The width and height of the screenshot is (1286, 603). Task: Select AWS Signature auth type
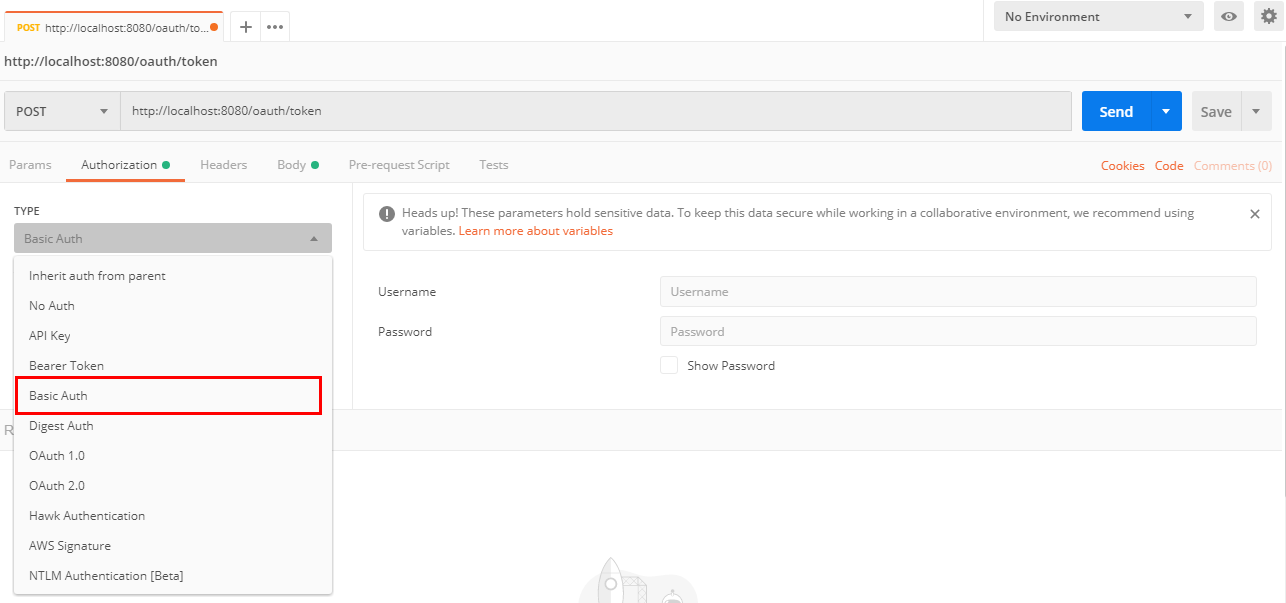point(173,545)
